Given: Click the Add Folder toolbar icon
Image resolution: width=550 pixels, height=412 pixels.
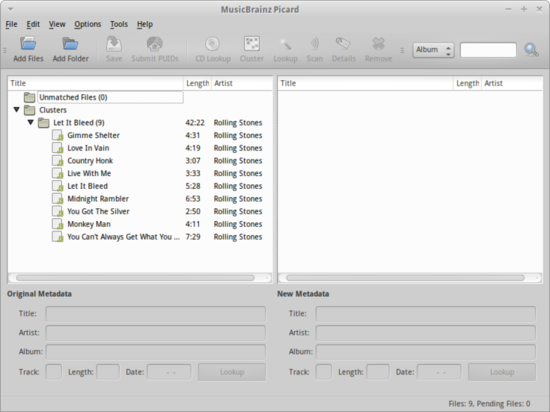Looking at the screenshot, I should (x=70, y=44).
